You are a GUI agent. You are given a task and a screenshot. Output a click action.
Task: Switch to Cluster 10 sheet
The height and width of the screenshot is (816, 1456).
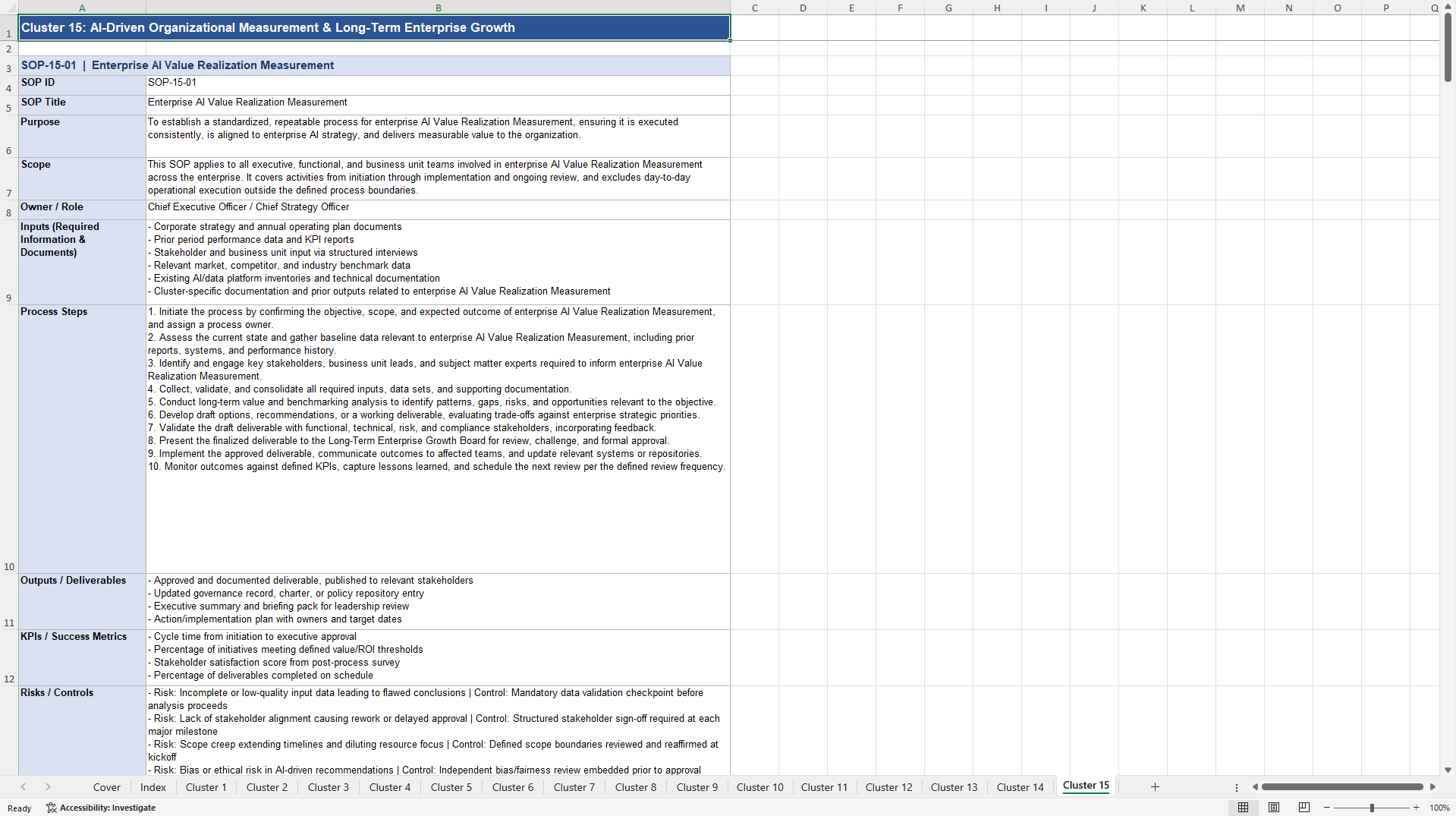tap(760, 787)
